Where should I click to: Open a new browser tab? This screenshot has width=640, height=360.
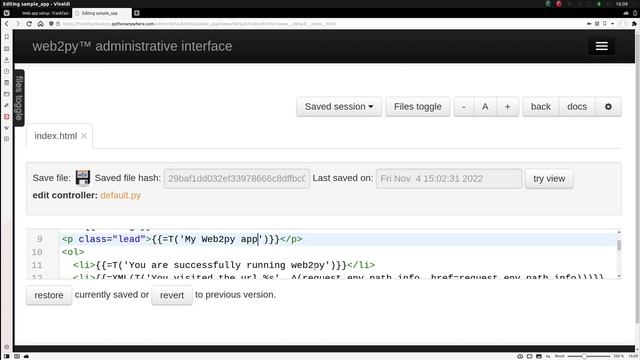click(x=137, y=13)
